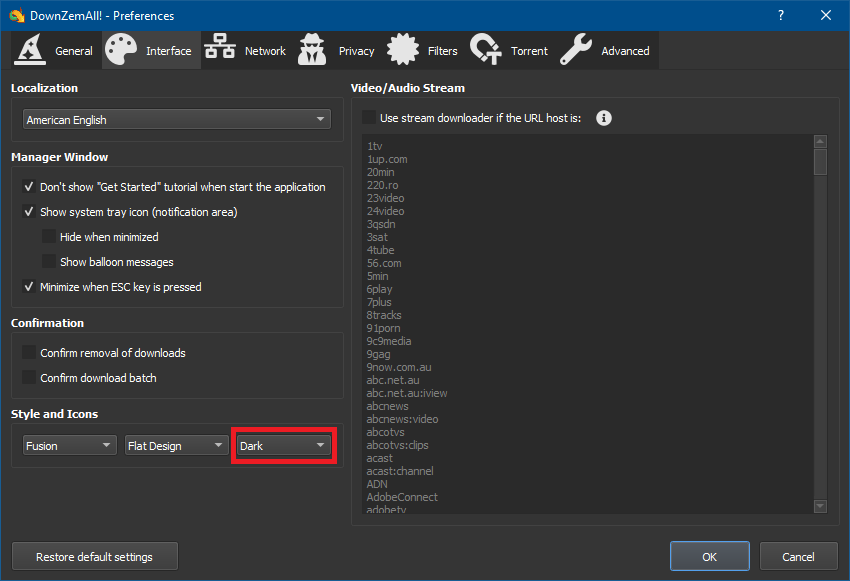Select '8tracks' host entry
The height and width of the screenshot is (581, 850).
384,315
